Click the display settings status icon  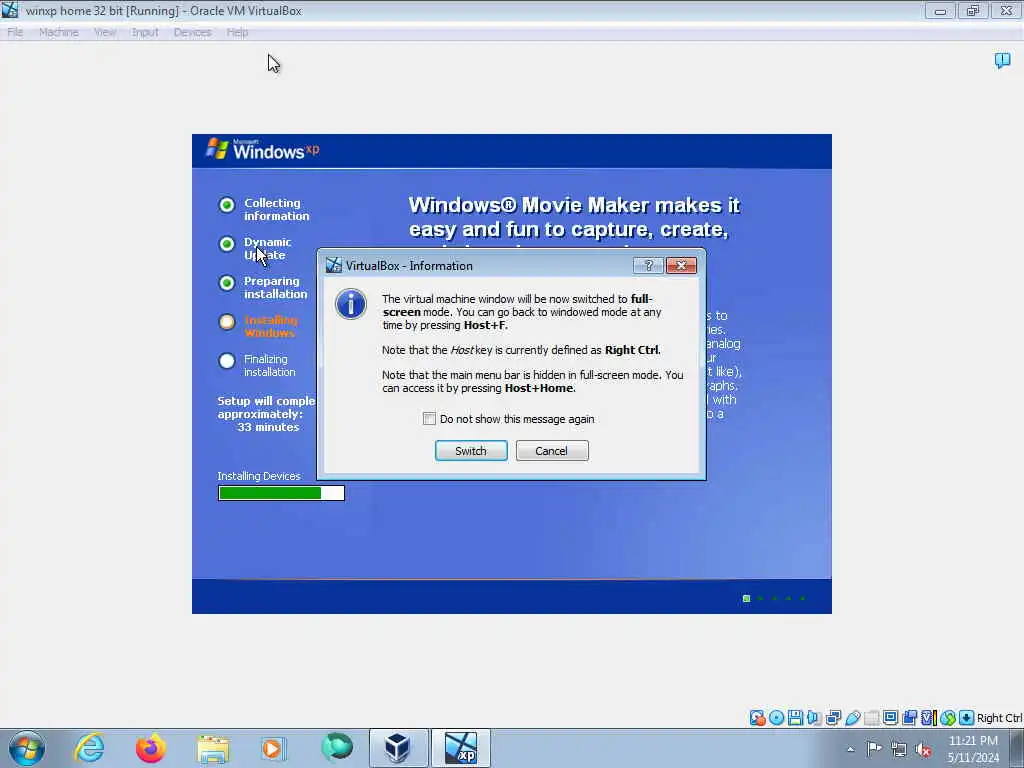890,718
